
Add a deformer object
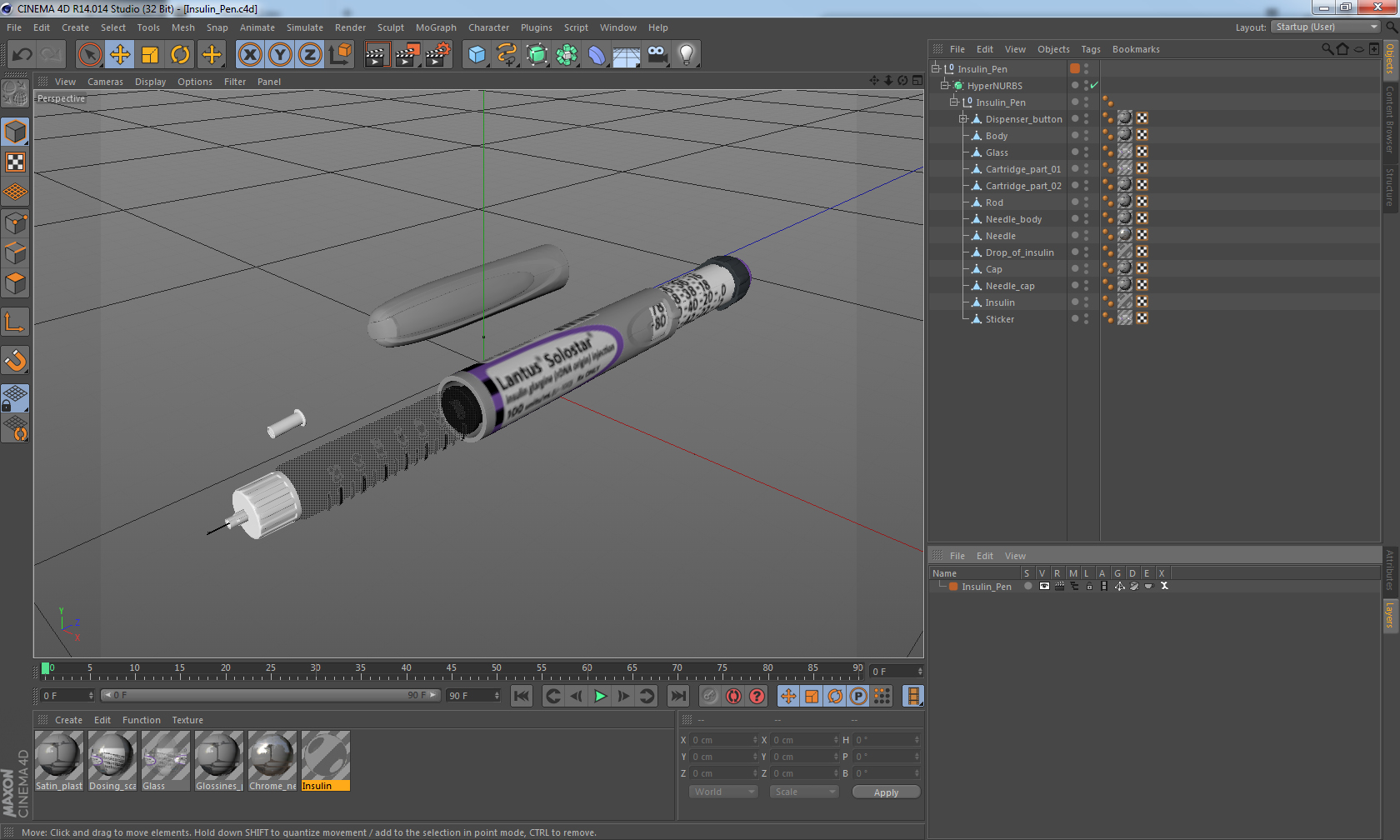point(597,55)
